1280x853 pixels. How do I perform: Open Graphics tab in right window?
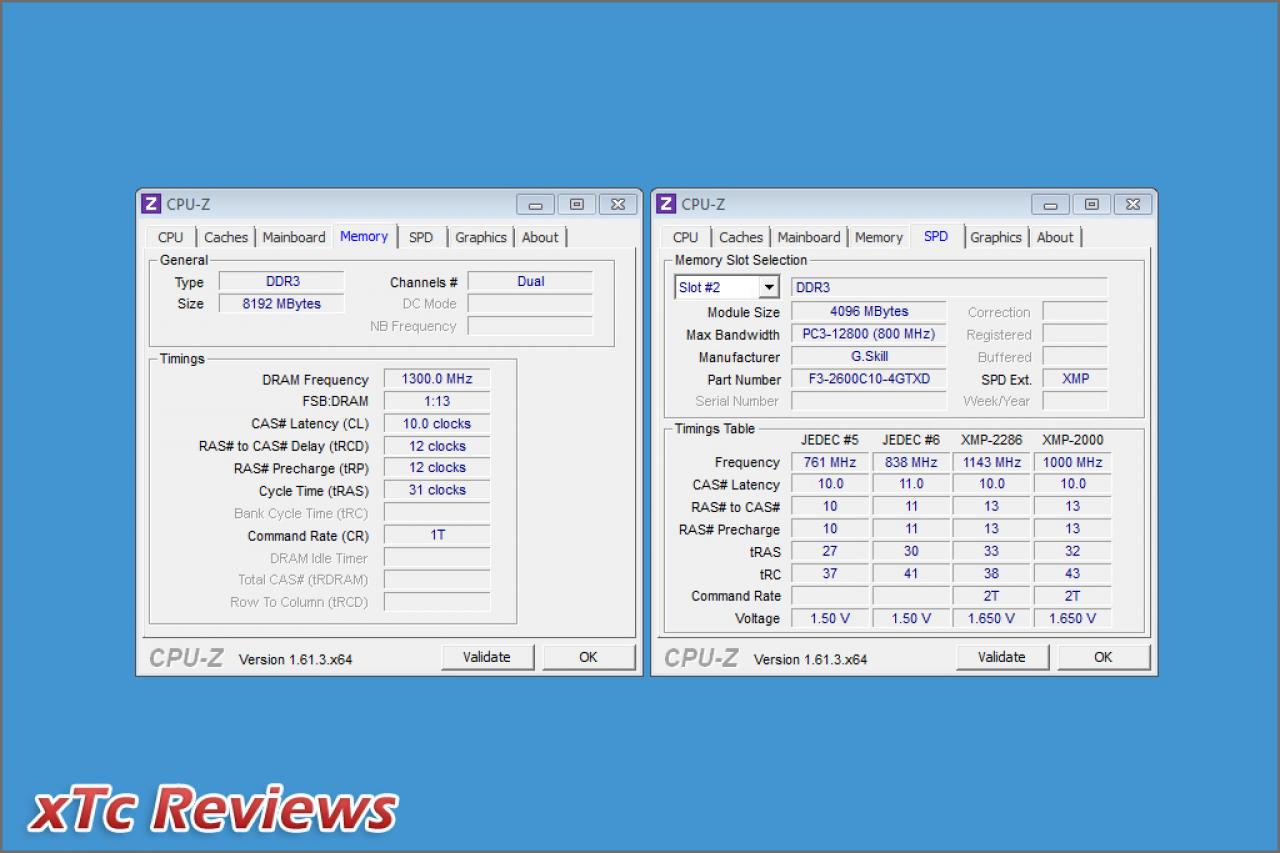(x=996, y=237)
